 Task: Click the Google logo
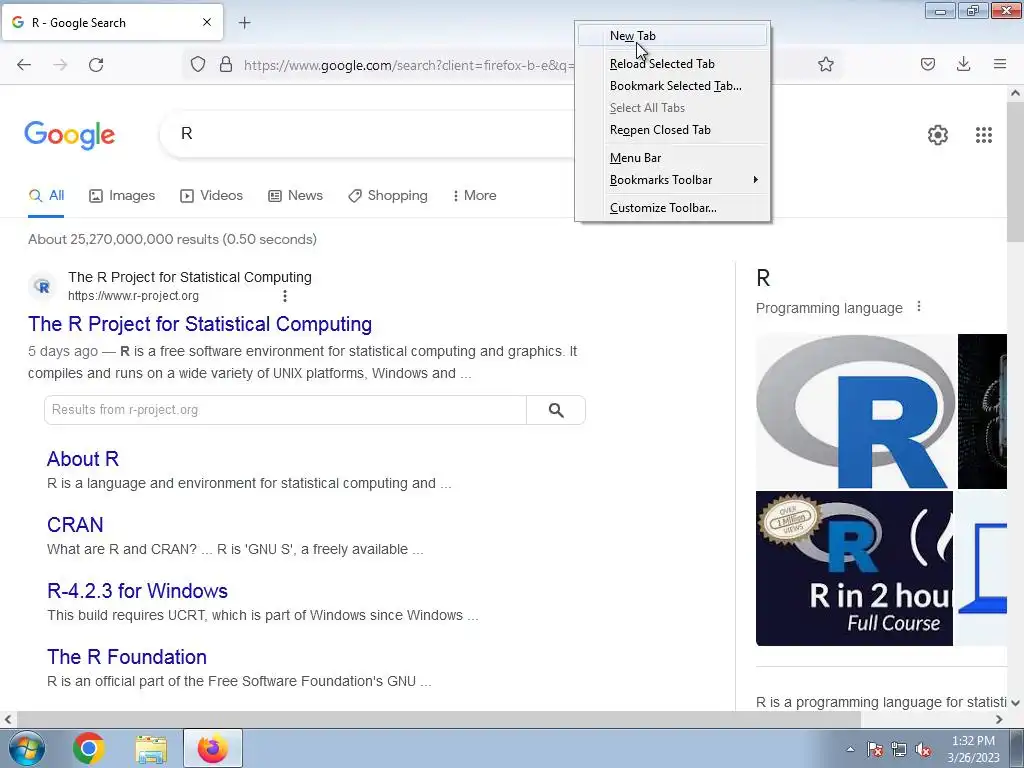tap(69, 135)
